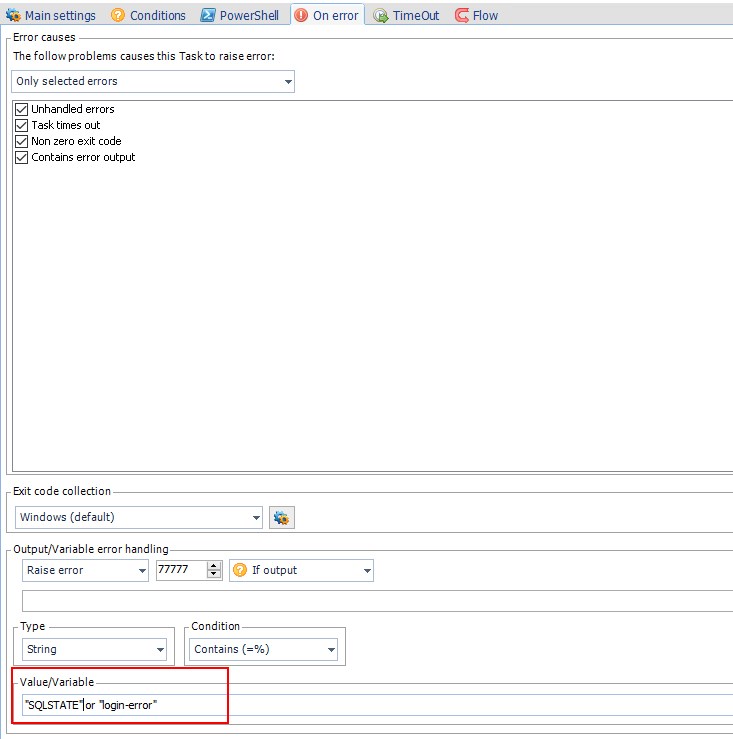Untick Contains error output checkbox
733x739 pixels.
[x=22, y=157]
